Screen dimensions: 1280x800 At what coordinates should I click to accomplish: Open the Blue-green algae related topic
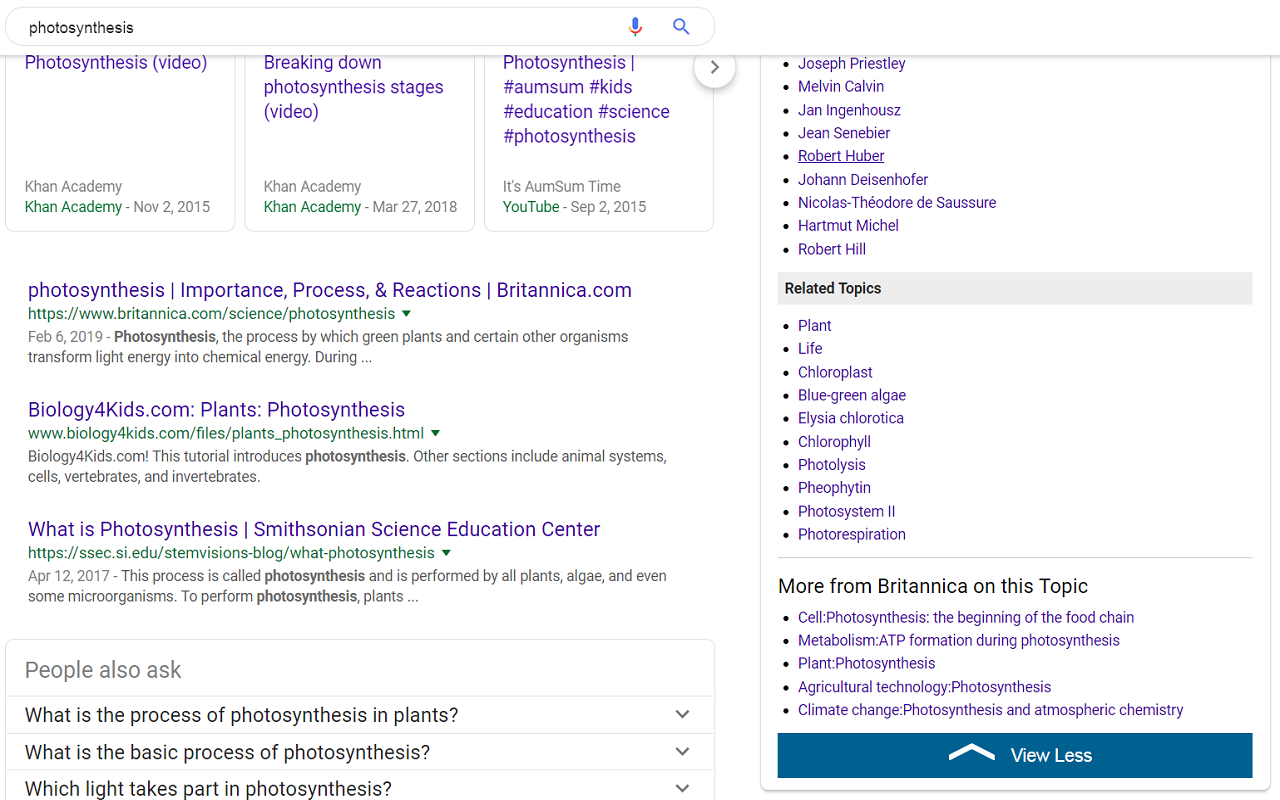click(x=852, y=395)
